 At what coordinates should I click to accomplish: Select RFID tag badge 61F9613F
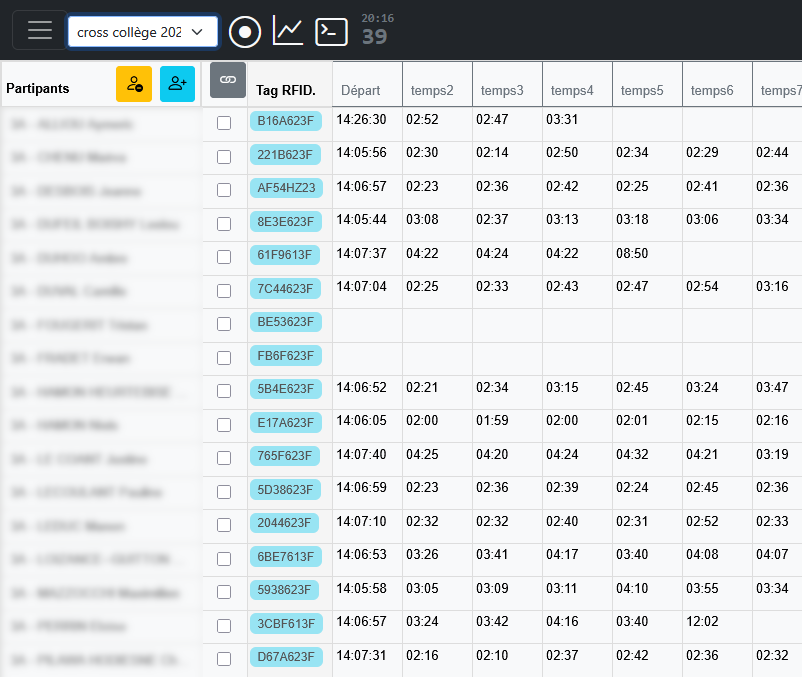[285, 255]
